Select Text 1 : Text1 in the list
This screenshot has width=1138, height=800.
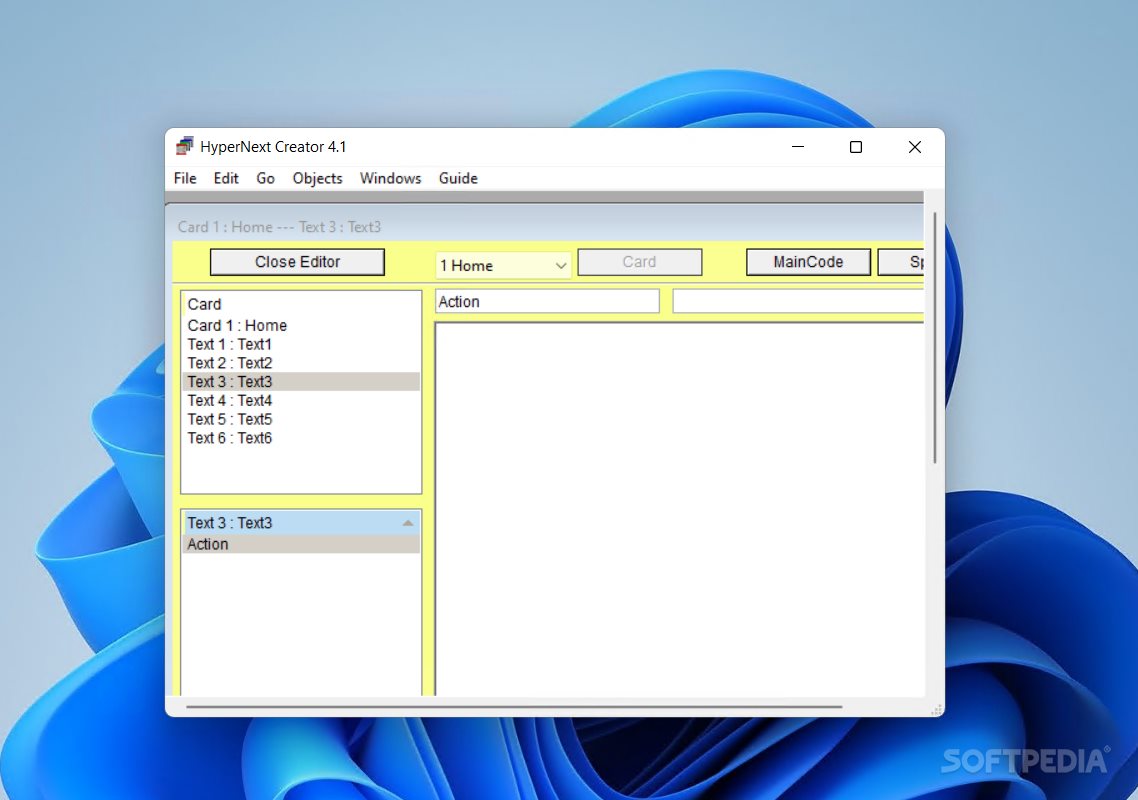coord(301,344)
